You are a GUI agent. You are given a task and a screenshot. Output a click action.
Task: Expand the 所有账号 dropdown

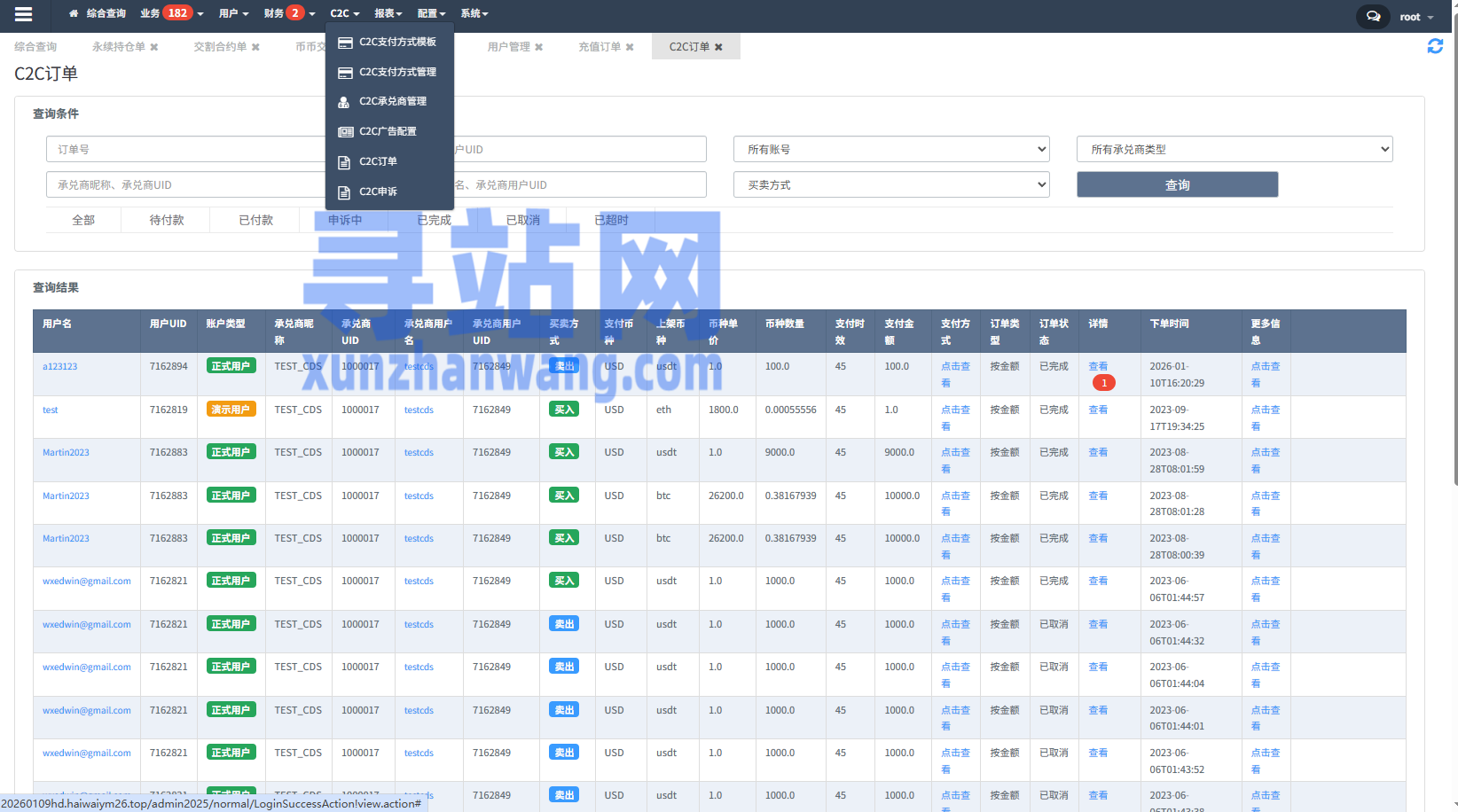coord(891,149)
